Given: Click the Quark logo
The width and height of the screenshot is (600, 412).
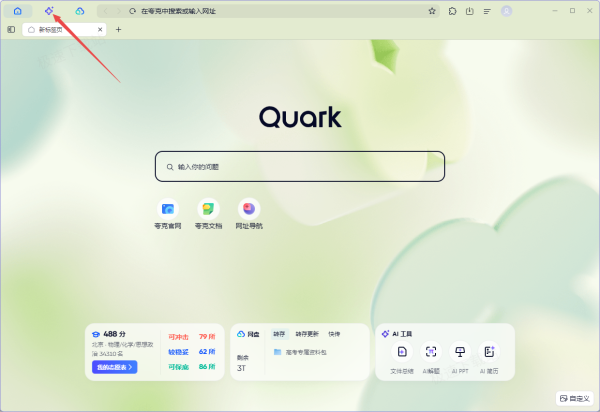Looking at the screenshot, I should (300, 117).
